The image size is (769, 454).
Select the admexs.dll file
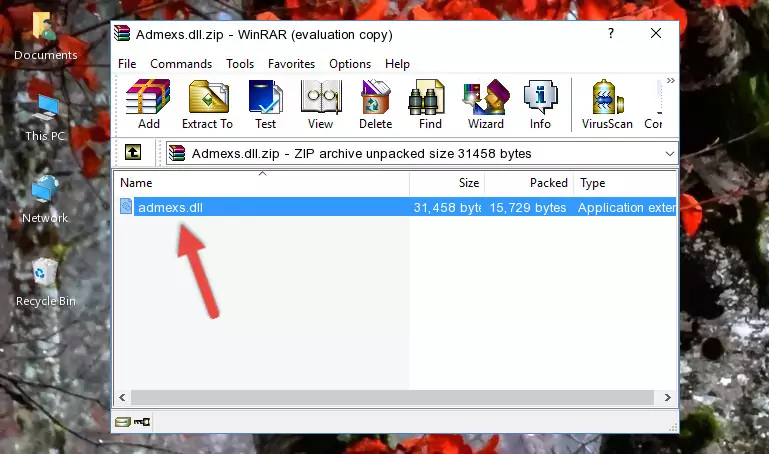[x=170, y=207]
